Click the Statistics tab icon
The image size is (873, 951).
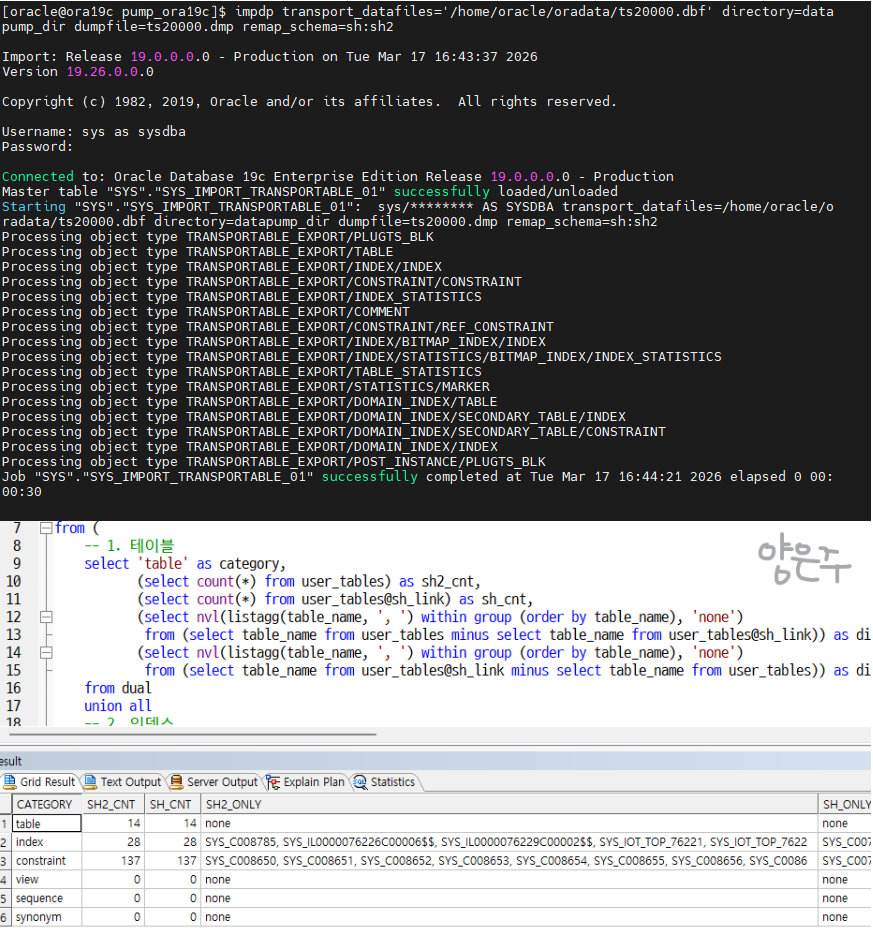click(360, 782)
